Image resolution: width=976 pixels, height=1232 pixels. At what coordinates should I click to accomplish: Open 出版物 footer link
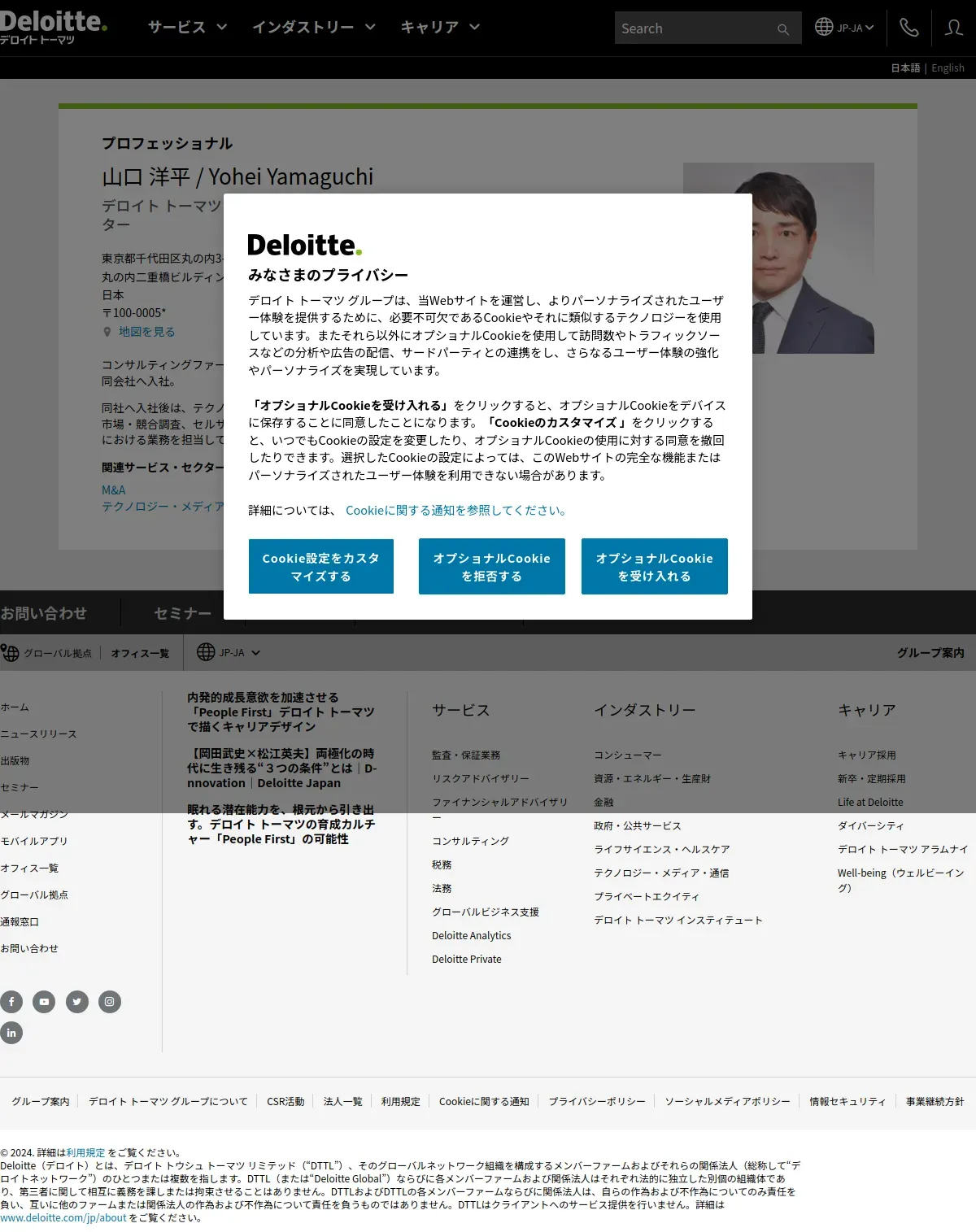[x=15, y=760]
